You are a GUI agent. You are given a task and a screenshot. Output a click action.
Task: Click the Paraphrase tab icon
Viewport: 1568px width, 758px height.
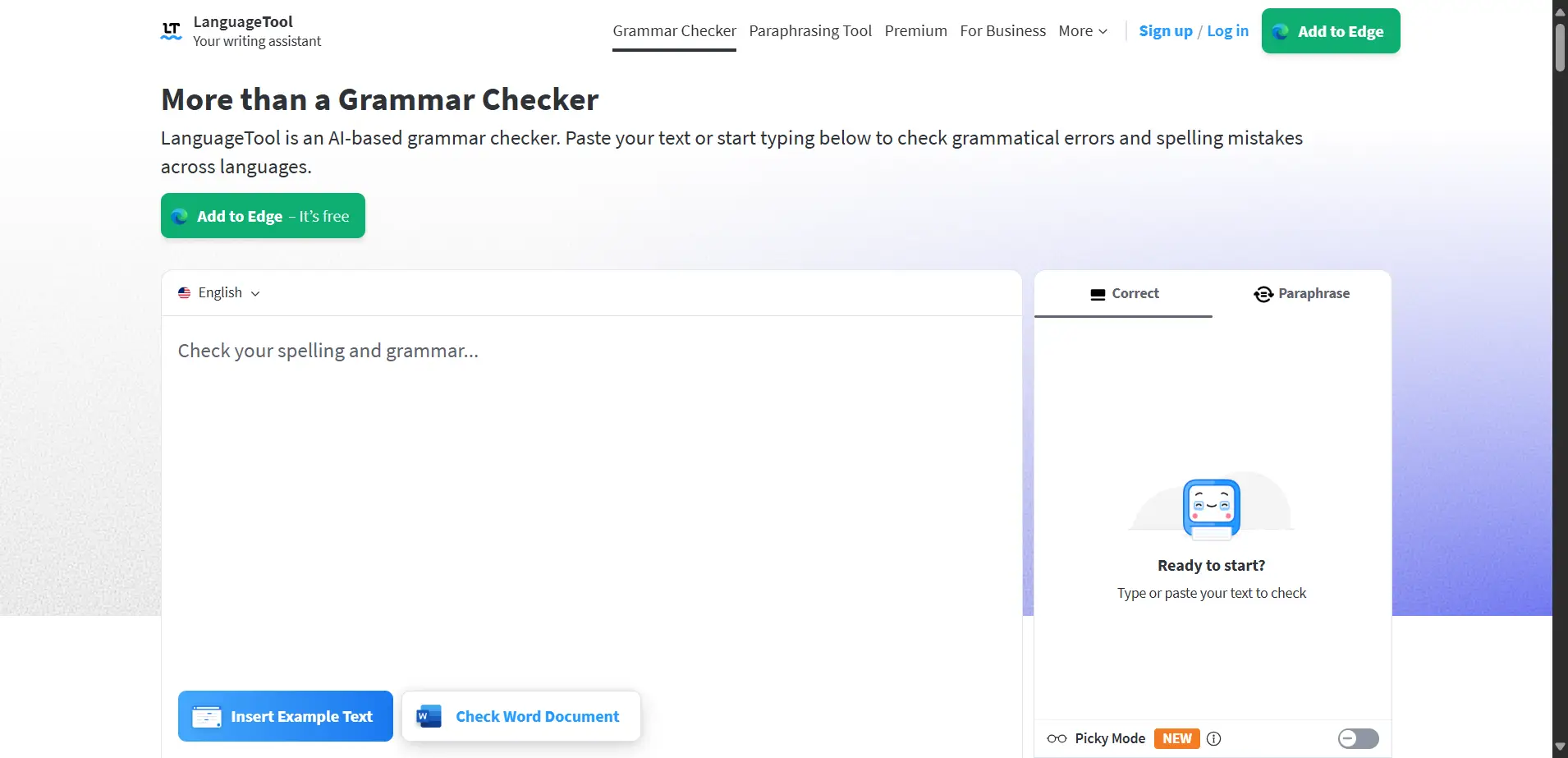[x=1263, y=294]
